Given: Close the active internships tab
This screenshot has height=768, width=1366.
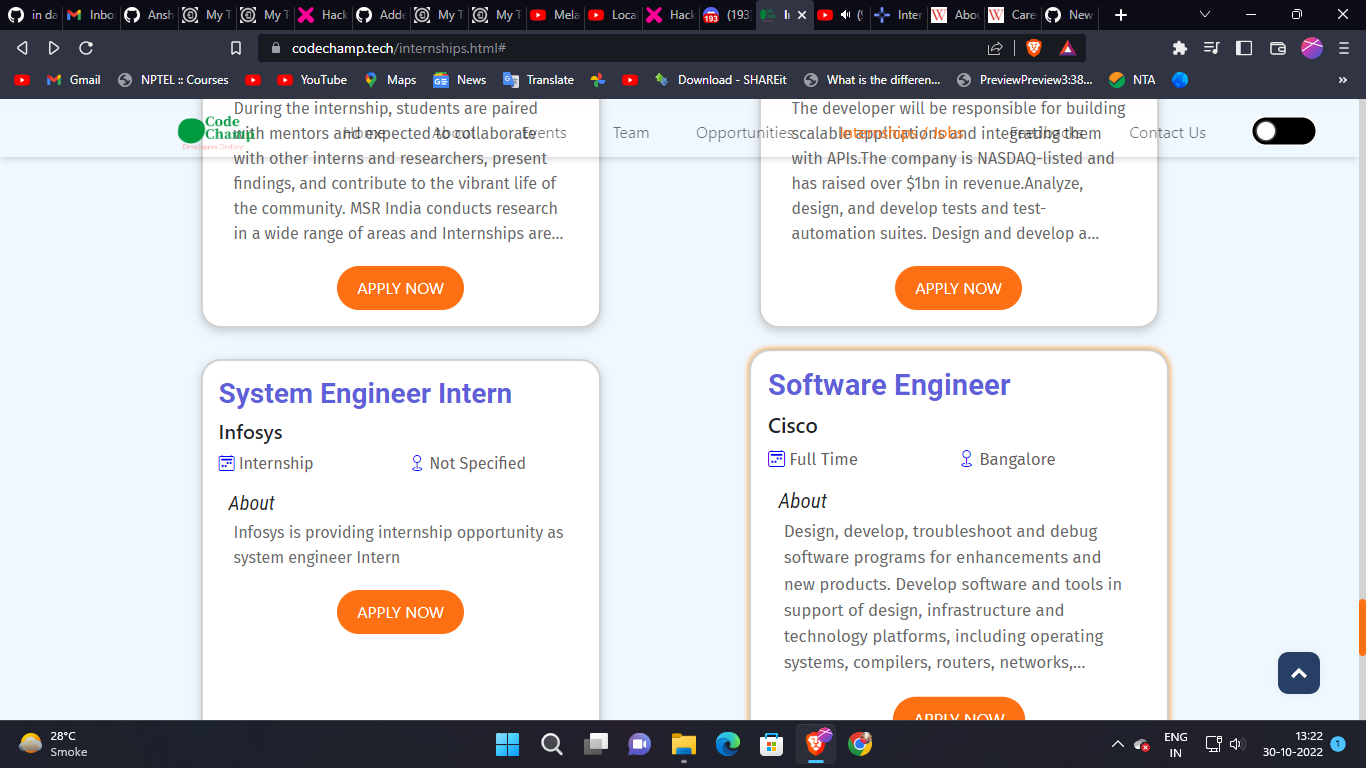Looking at the screenshot, I should click(801, 15).
